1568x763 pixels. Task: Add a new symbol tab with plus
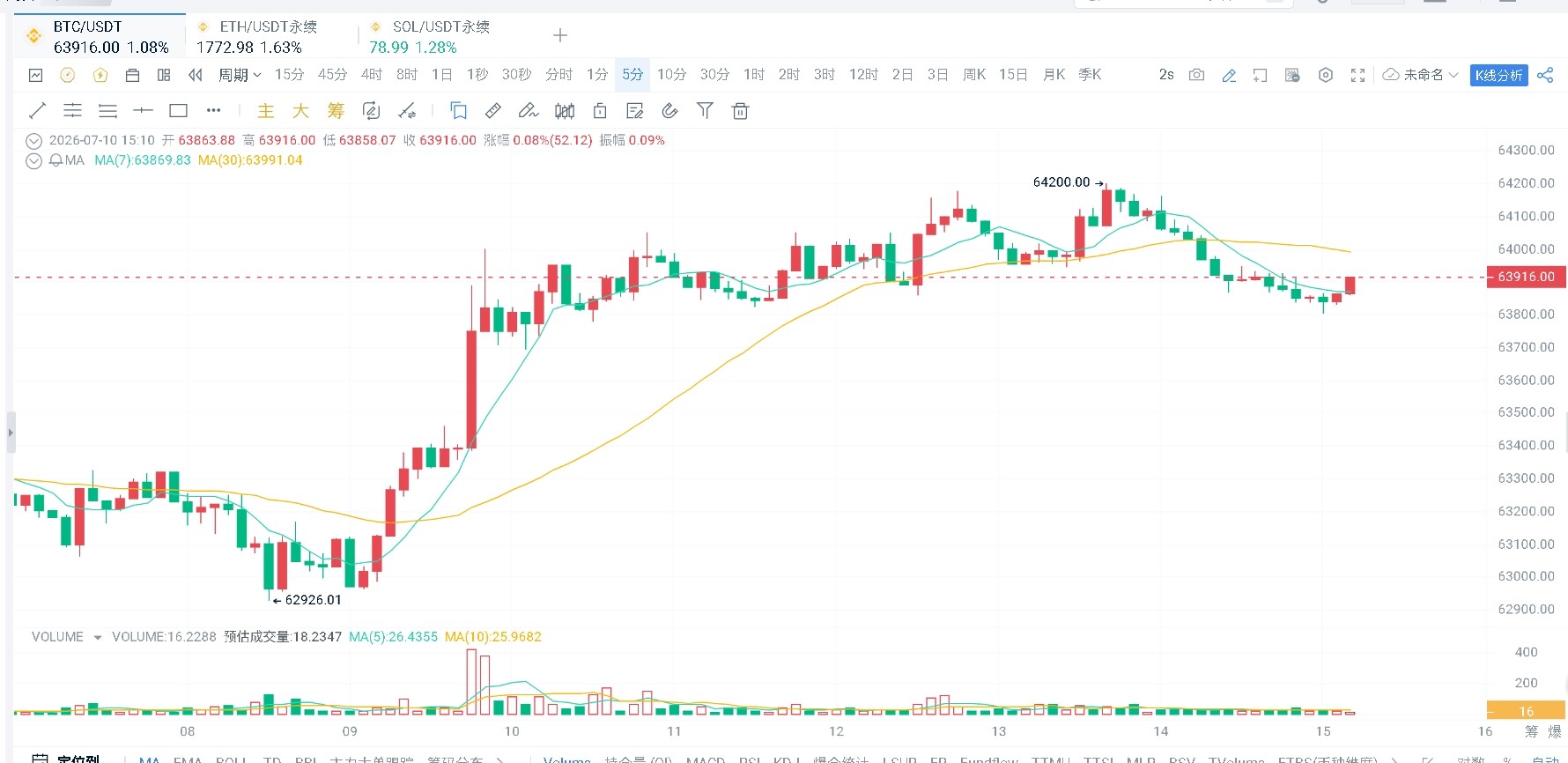pyautogui.click(x=560, y=35)
